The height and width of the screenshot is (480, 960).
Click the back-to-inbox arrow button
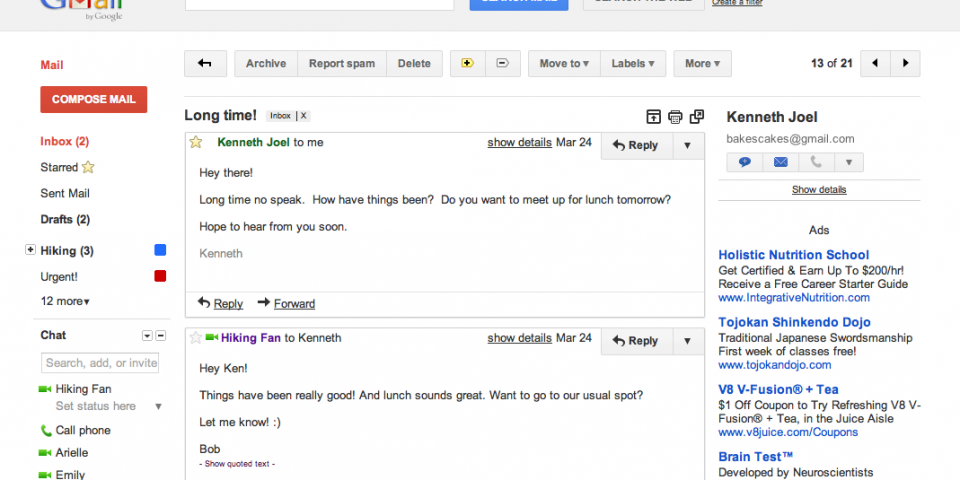[205, 64]
